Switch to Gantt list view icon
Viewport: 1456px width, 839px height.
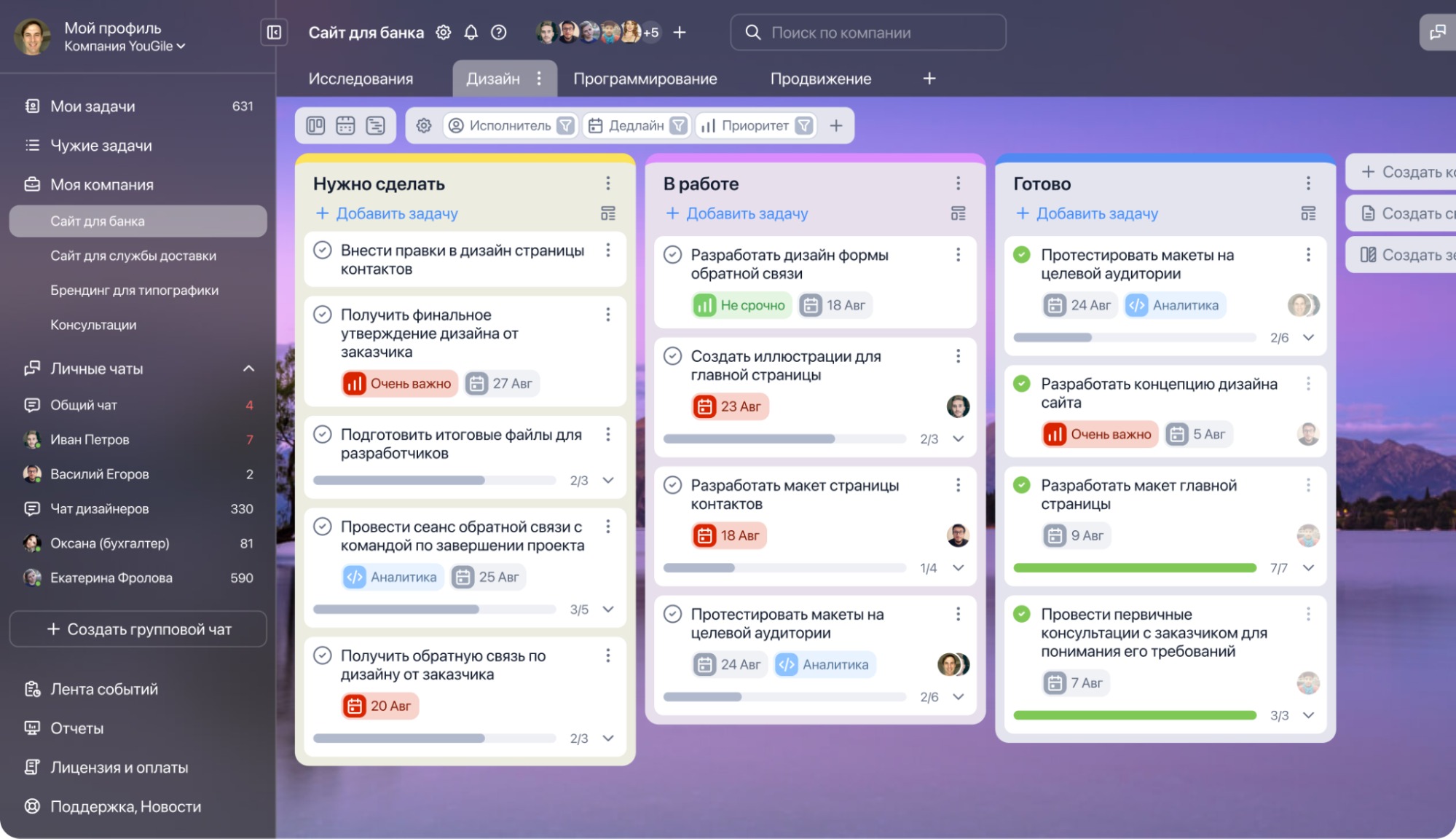coord(375,125)
